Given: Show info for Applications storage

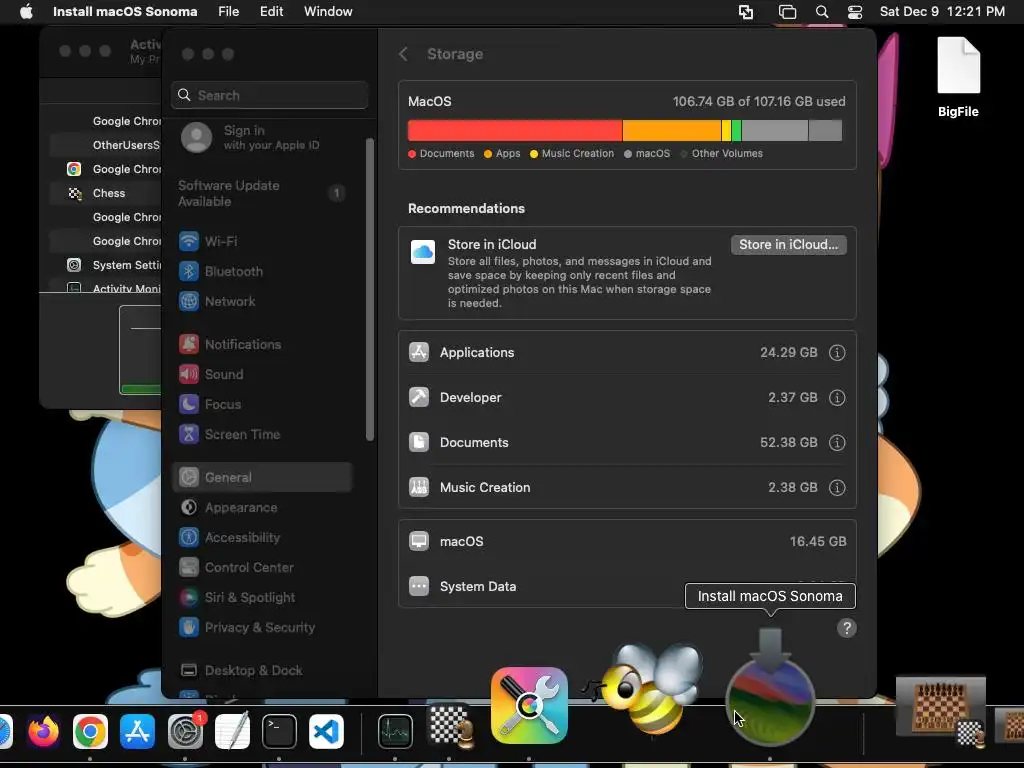Looking at the screenshot, I should 837,353.
